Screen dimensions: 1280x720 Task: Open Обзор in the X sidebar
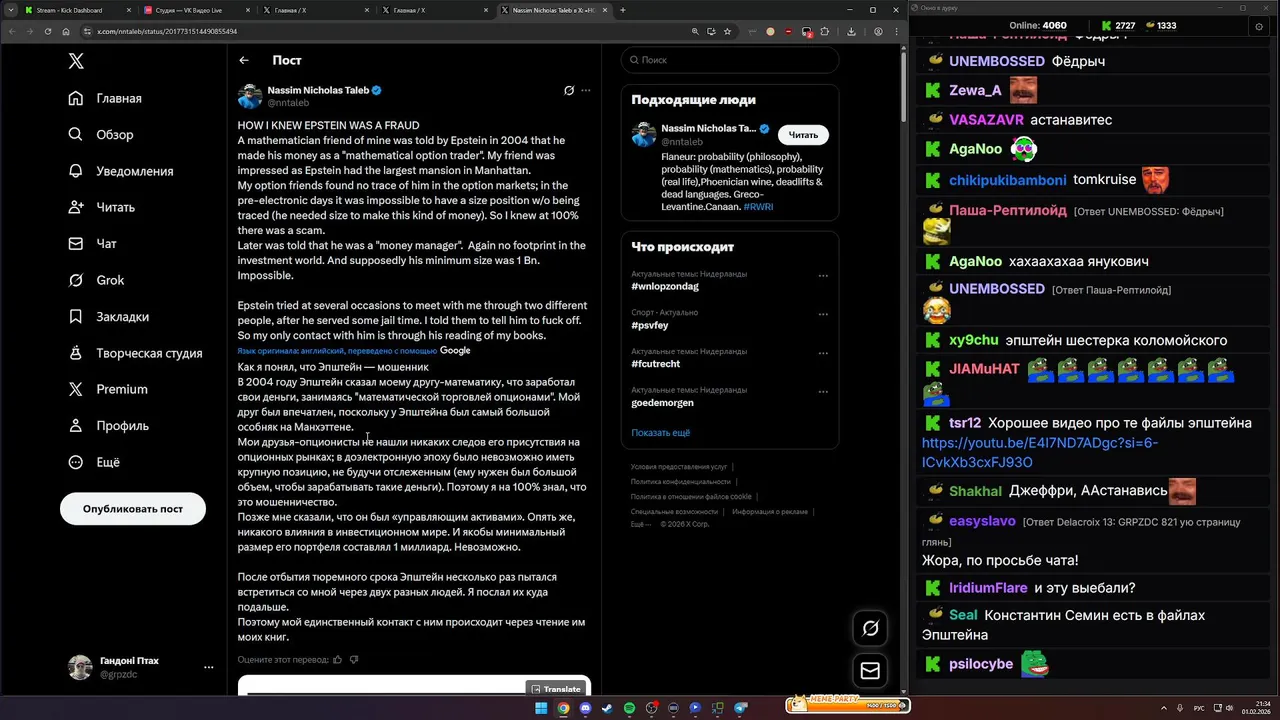pos(101,134)
